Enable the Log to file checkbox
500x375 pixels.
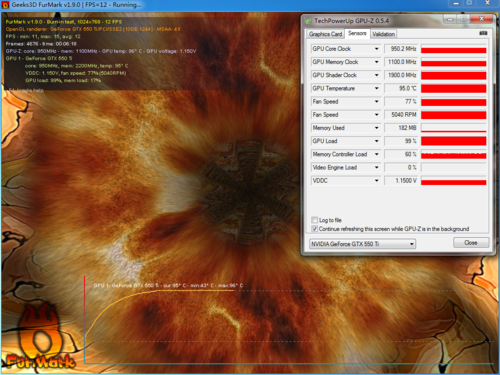(x=314, y=220)
